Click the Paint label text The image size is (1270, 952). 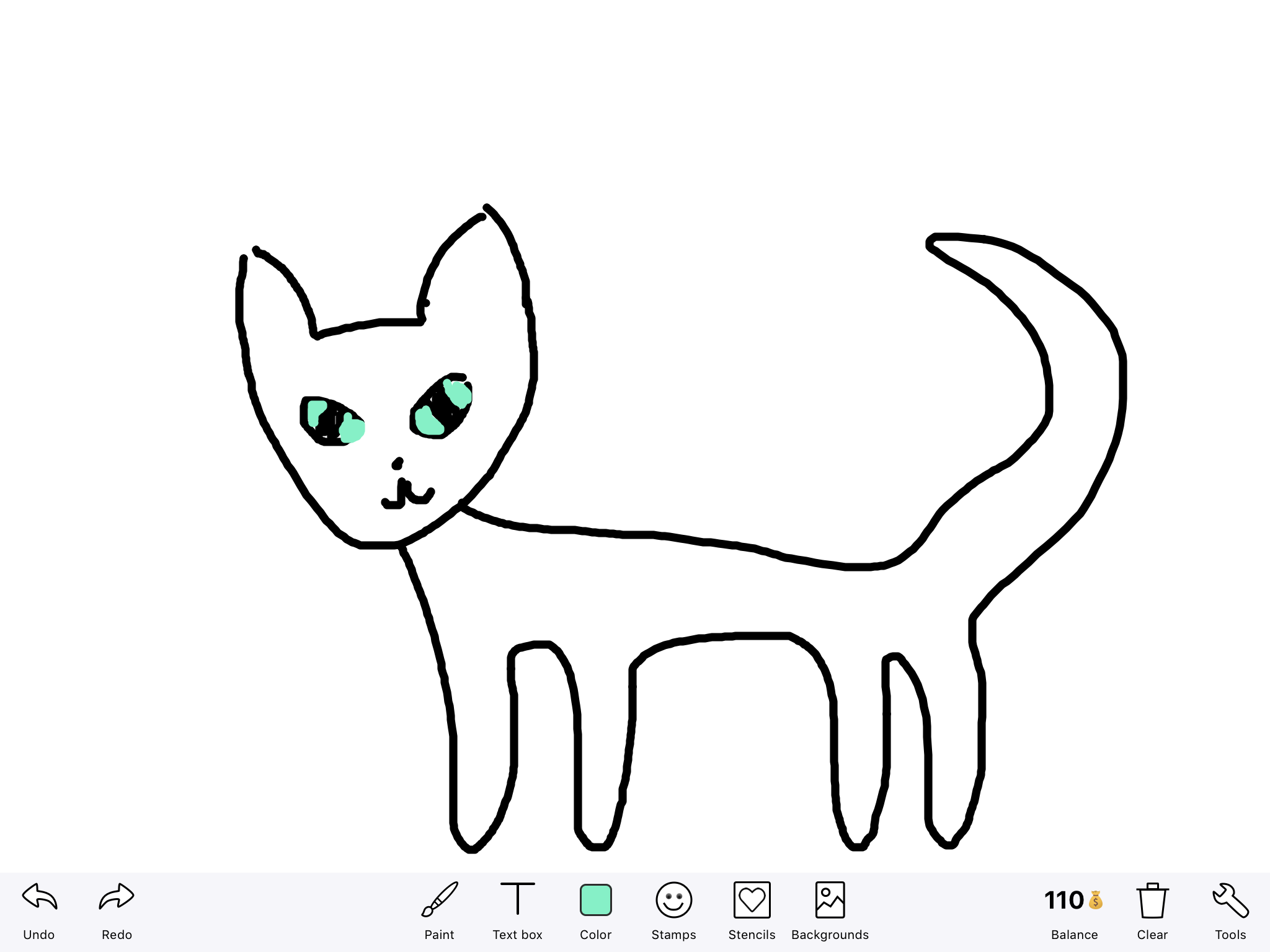coord(439,935)
